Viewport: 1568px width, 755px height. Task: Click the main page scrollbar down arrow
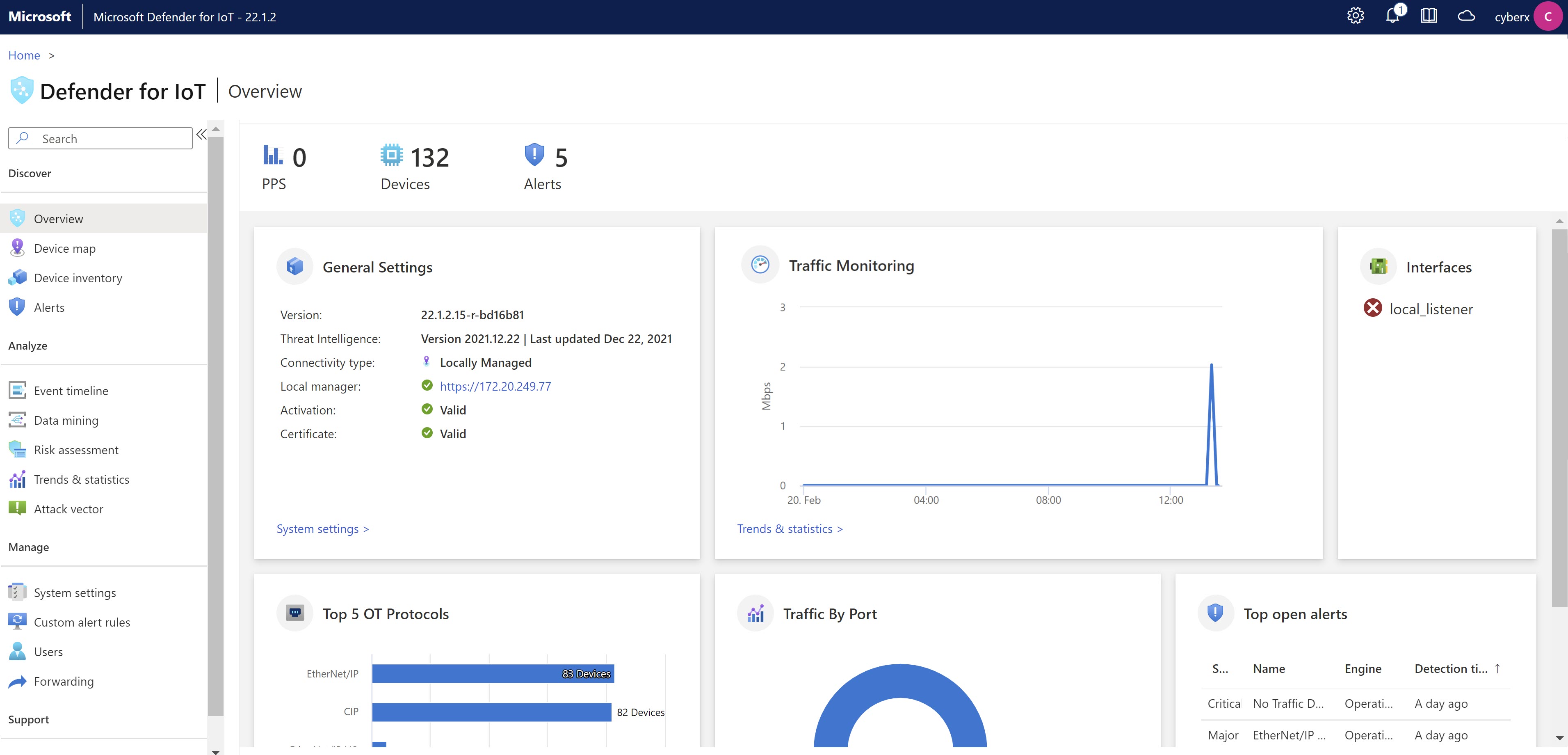[1559, 737]
